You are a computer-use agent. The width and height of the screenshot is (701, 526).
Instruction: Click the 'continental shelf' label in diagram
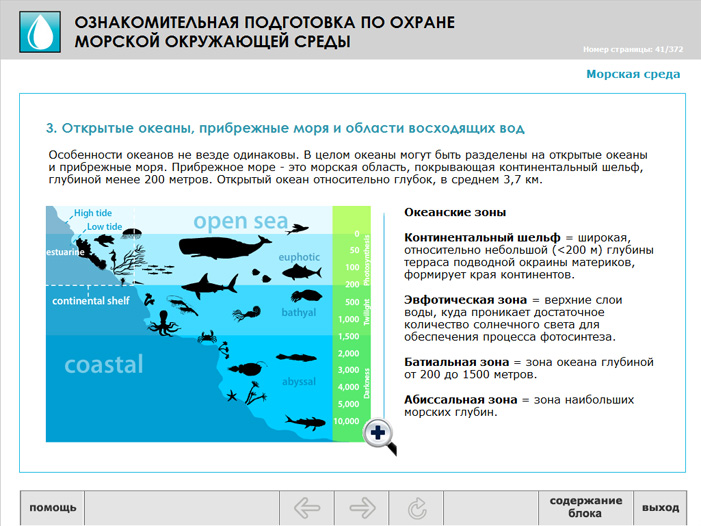click(91, 301)
